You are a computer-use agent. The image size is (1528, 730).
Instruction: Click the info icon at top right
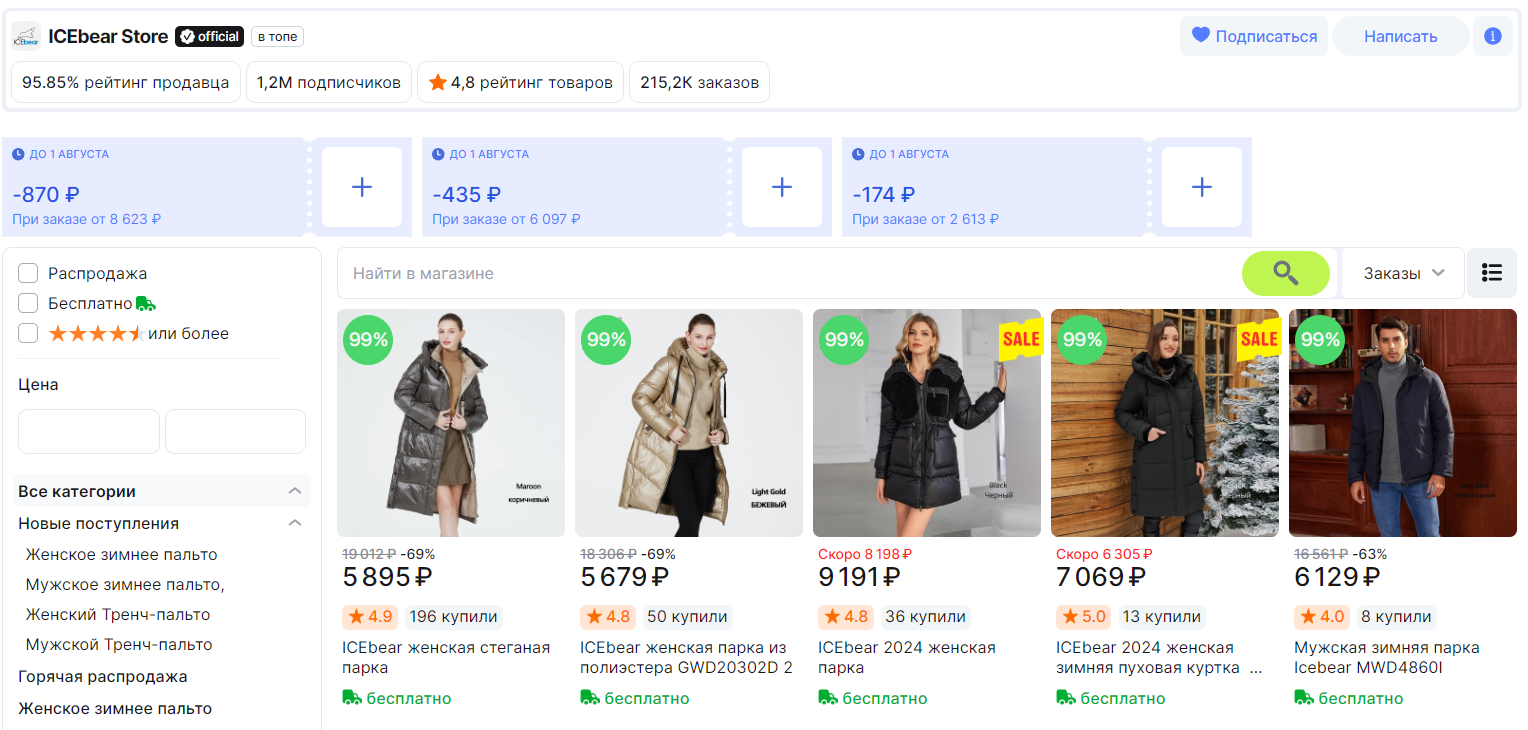(x=1493, y=36)
